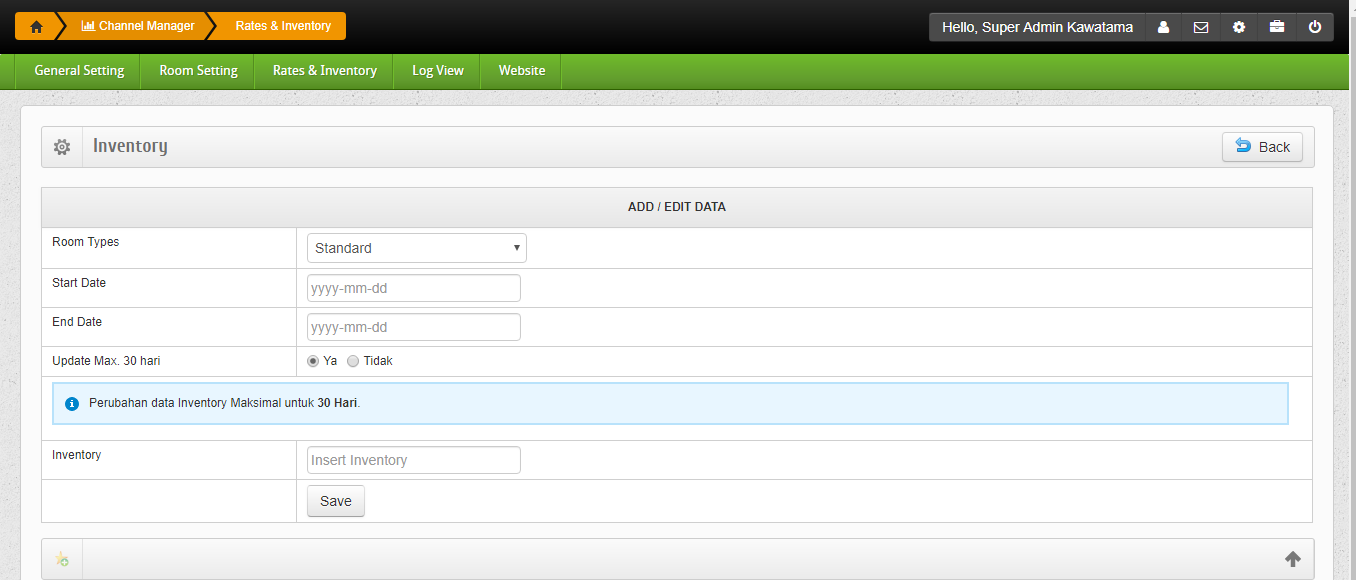Open the Room Types dropdown

click(x=416, y=248)
